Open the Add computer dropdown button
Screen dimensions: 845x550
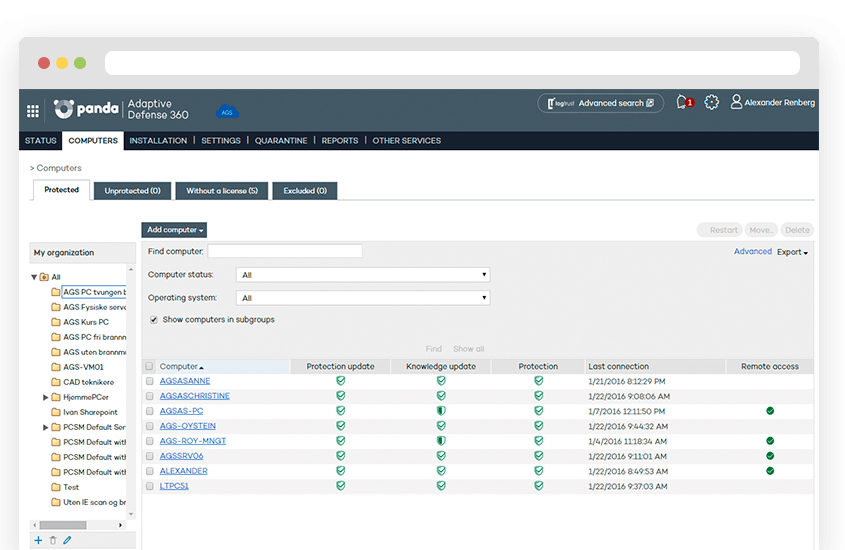(174, 230)
